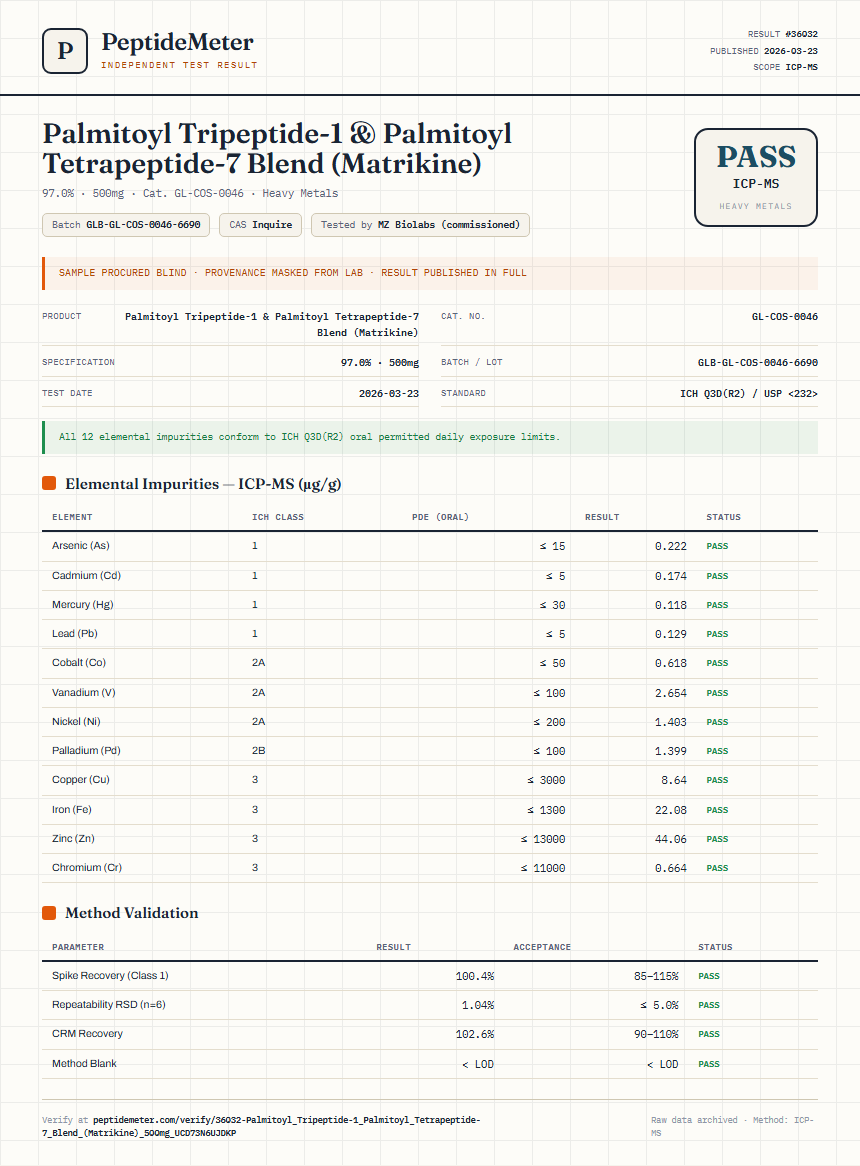Select the 'Sample procured blind' banner
The image size is (860, 1166).
click(430, 273)
